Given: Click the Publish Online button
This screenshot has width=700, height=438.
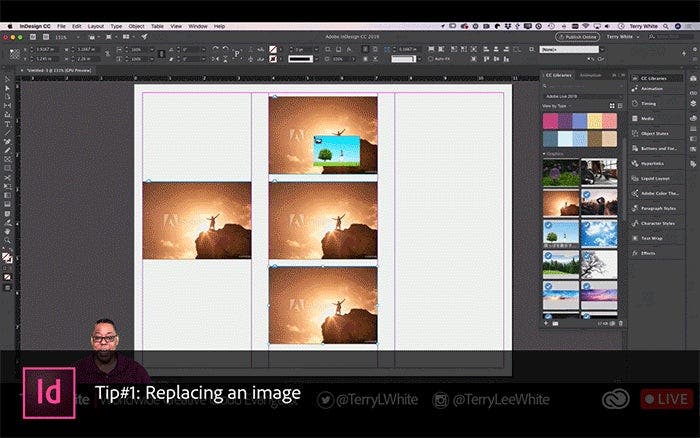Looking at the screenshot, I should [577, 36].
